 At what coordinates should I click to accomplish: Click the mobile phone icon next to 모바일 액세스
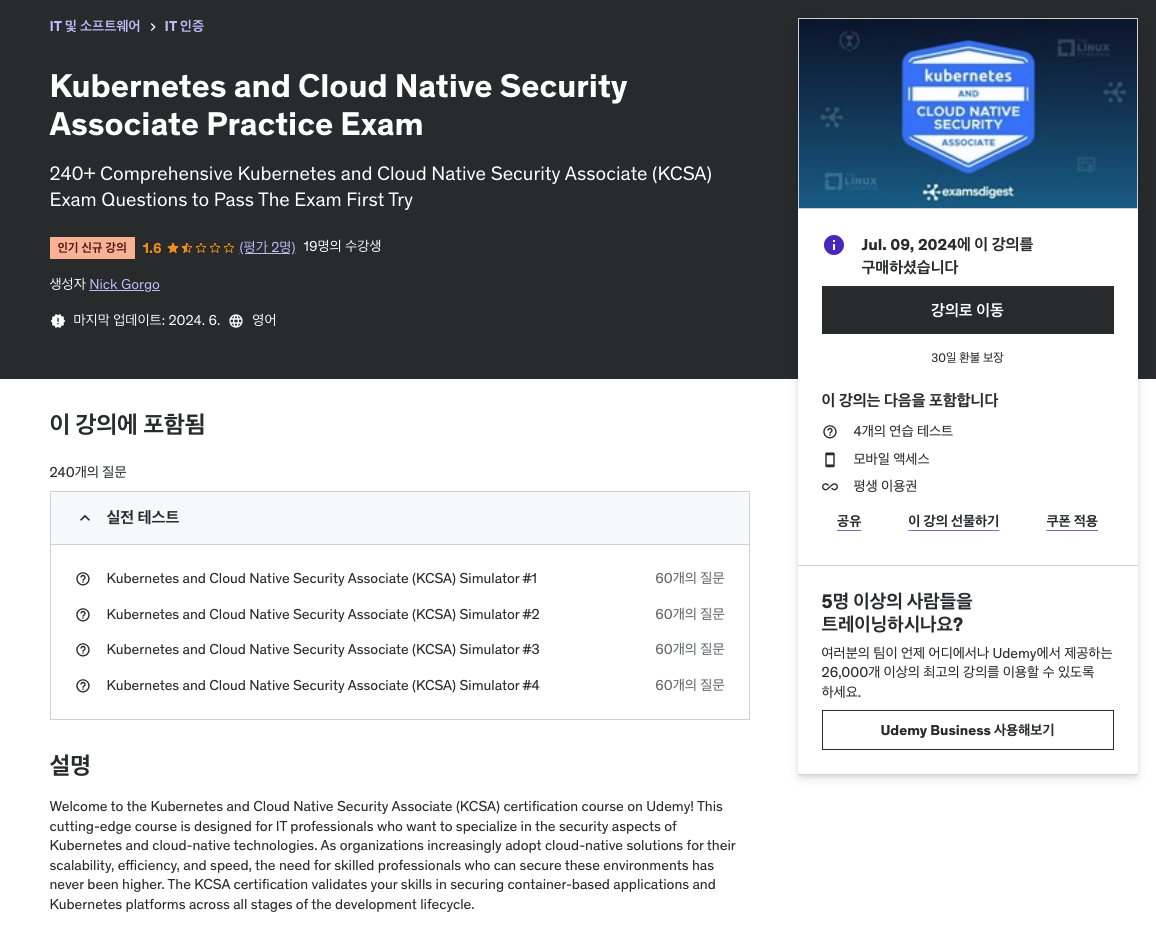pyautogui.click(x=829, y=459)
